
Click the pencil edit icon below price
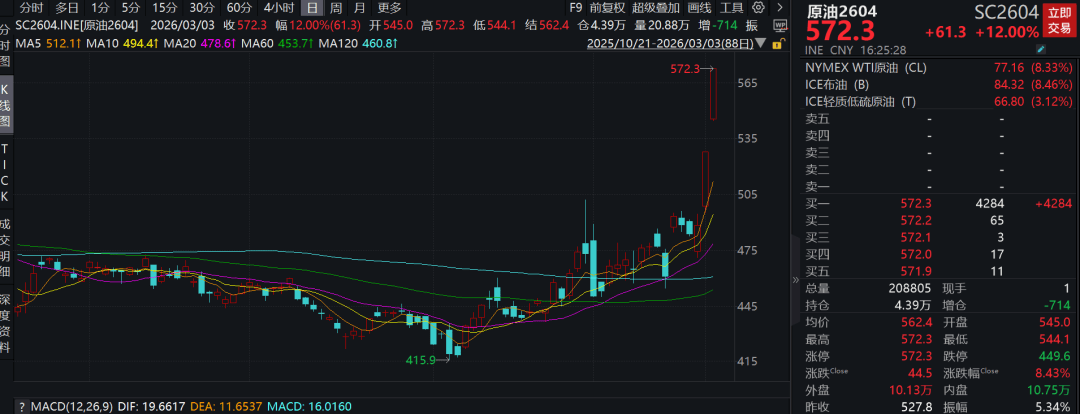1042,49
